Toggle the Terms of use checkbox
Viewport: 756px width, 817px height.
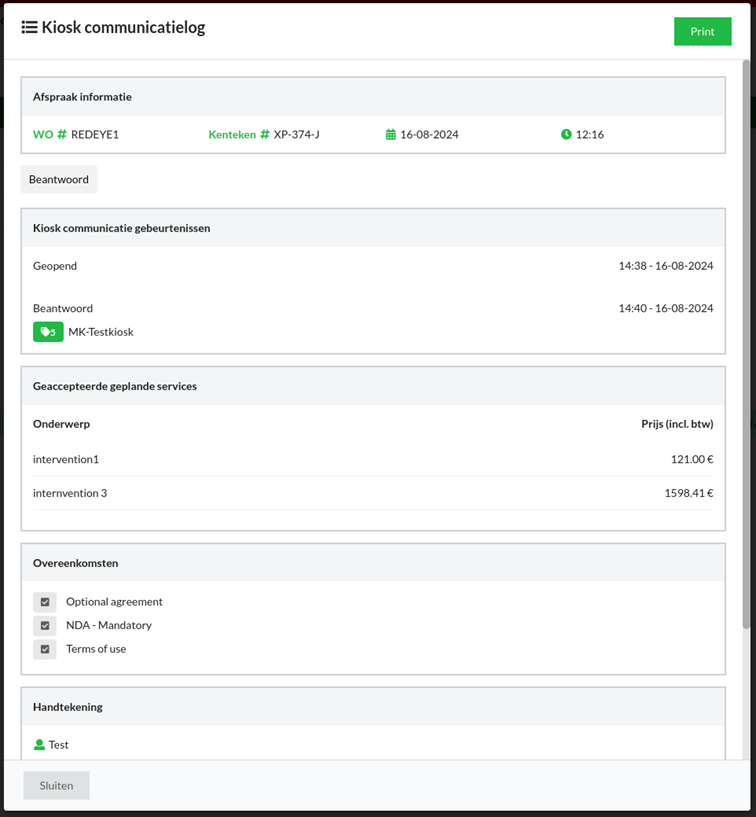[x=45, y=649]
